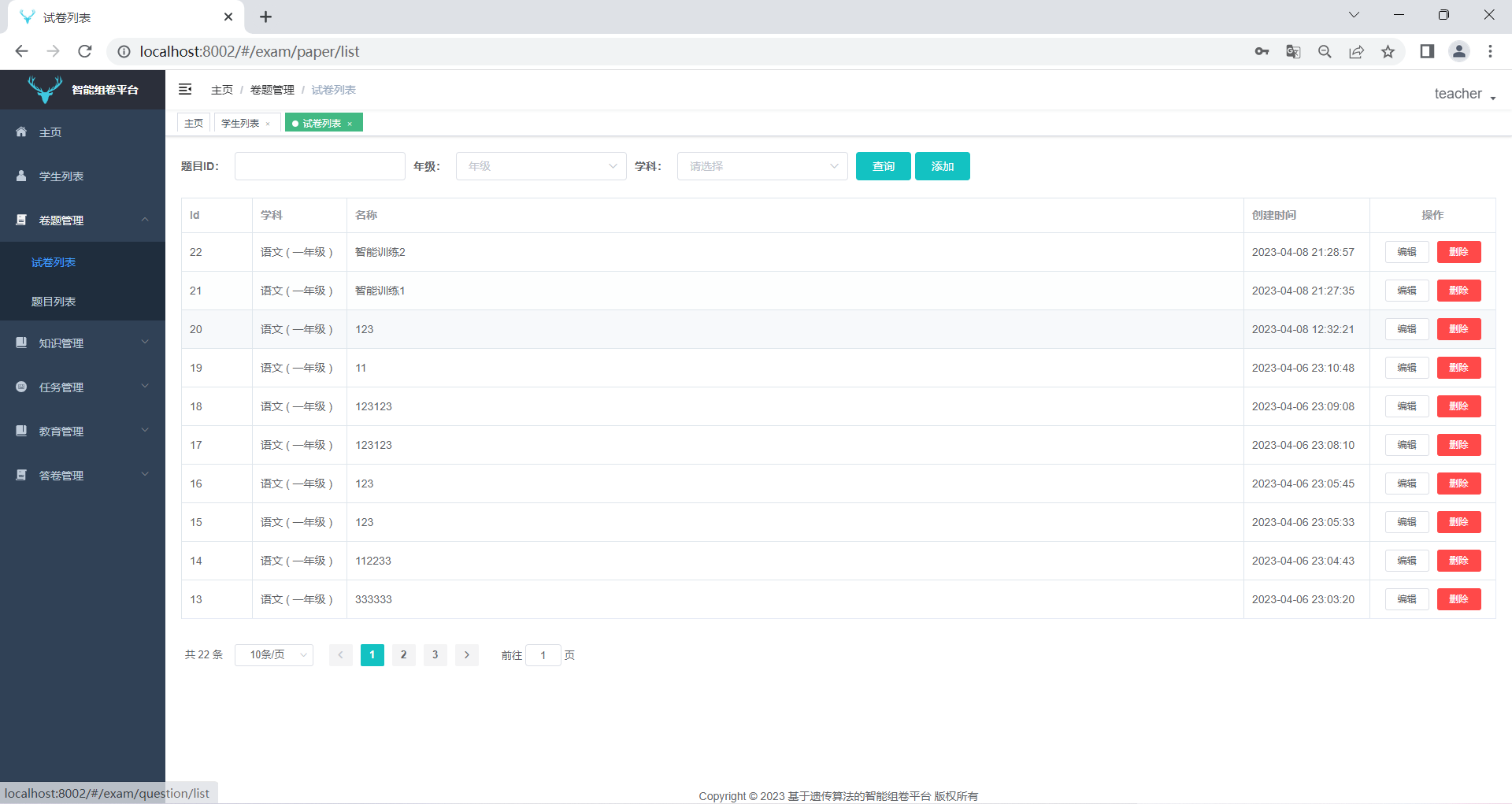Delete the paper 智能训练1 in row 21
This screenshot has height=804, width=1512.
click(x=1459, y=291)
